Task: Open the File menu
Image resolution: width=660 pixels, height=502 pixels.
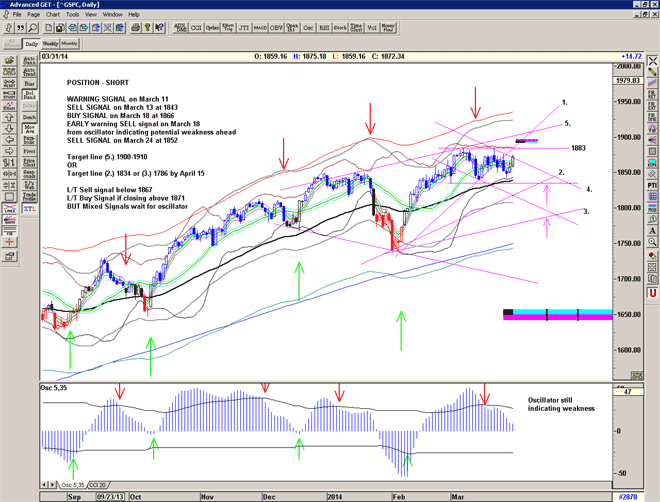Action: pyautogui.click(x=17, y=15)
